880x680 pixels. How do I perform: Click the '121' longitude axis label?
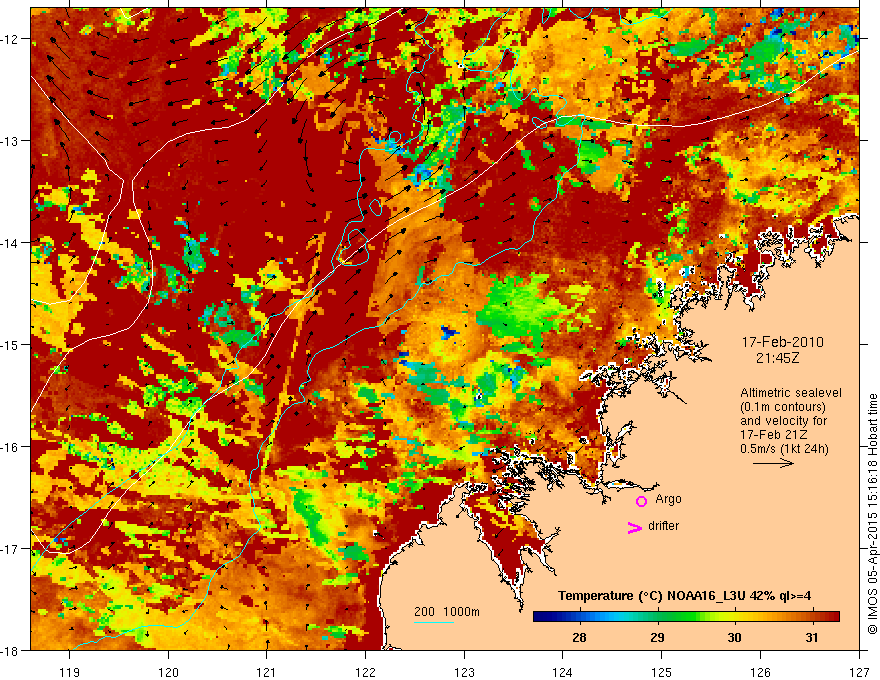(267, 672)
